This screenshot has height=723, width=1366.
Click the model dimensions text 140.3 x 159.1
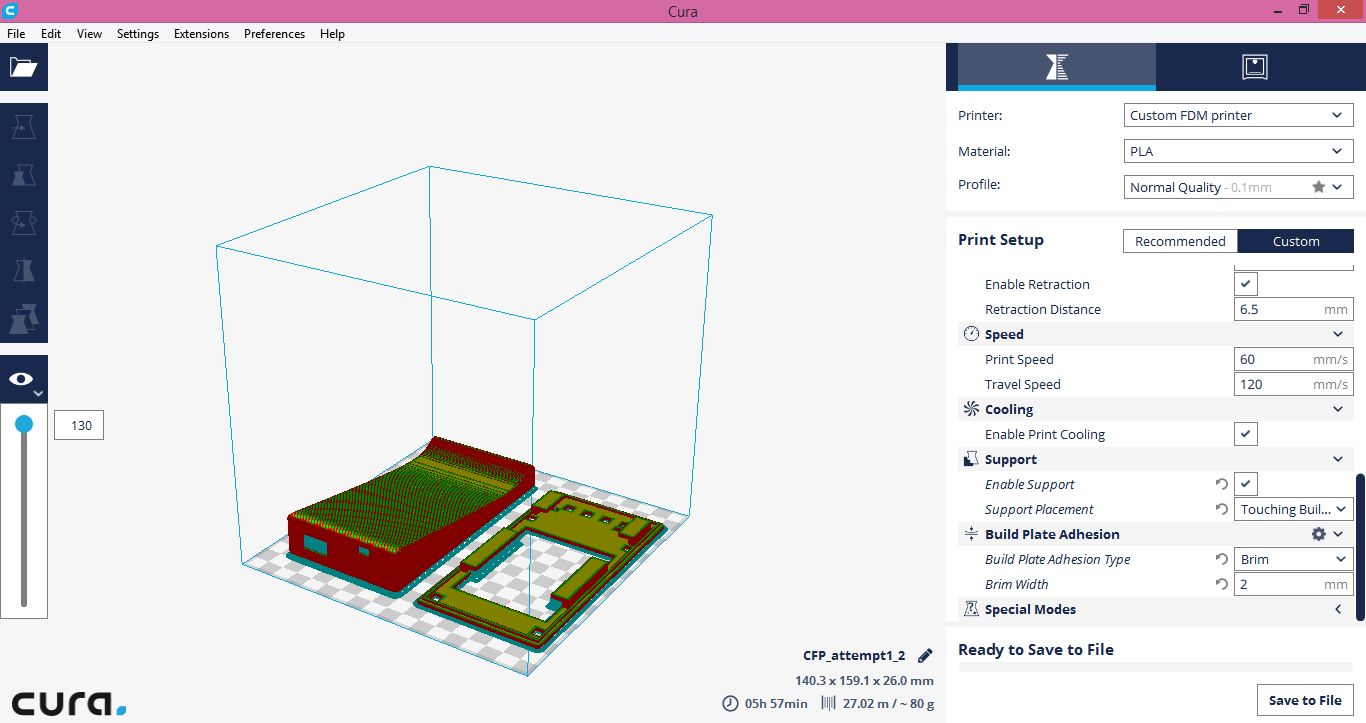pos(864,680)
